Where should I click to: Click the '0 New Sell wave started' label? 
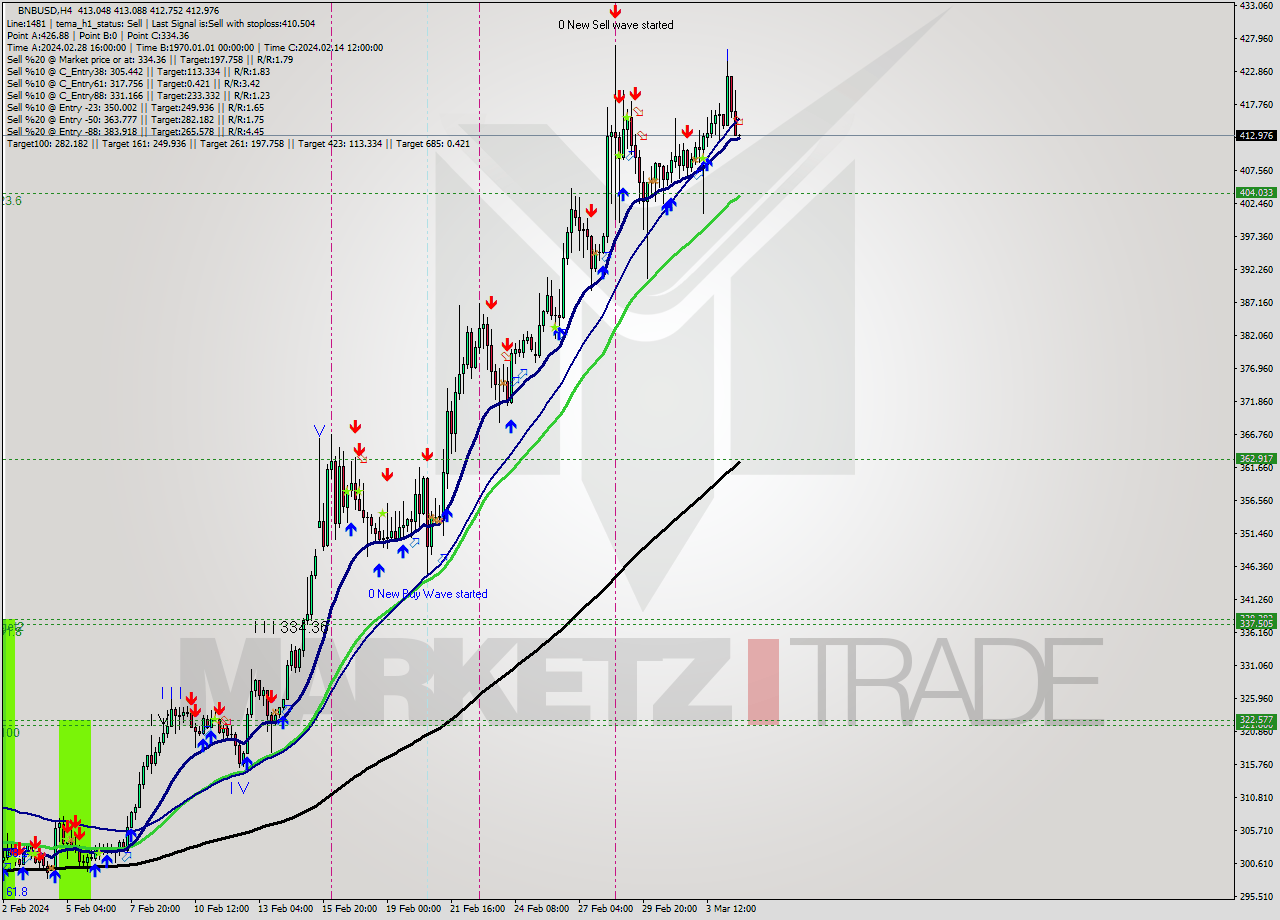point(616,25)
